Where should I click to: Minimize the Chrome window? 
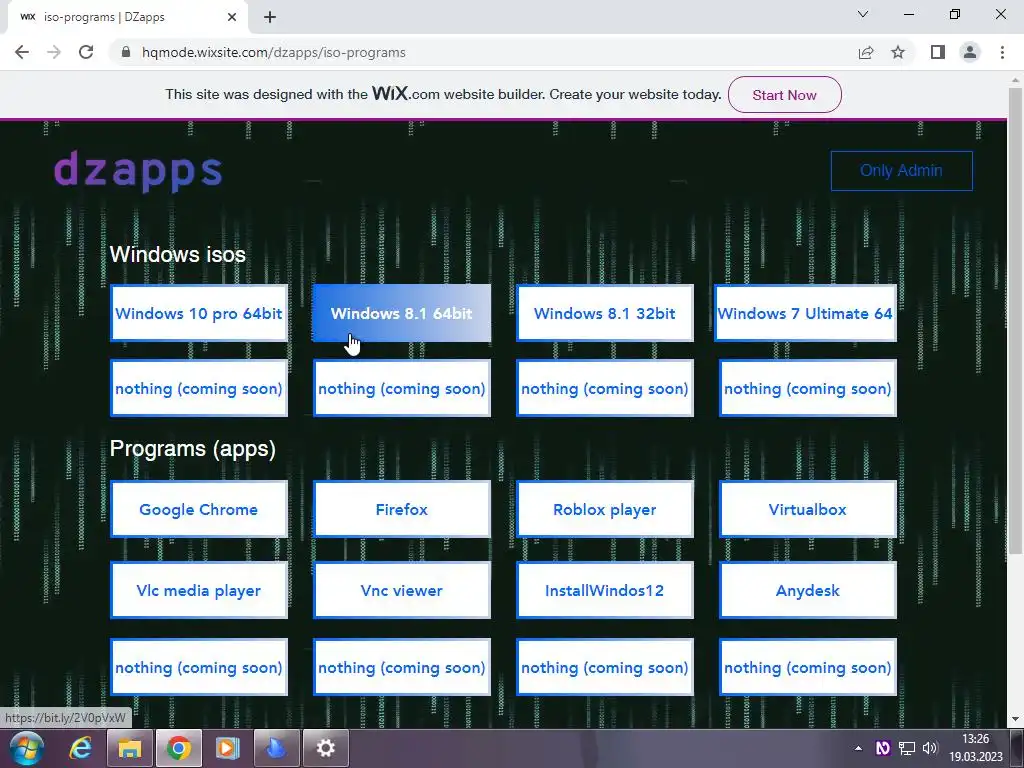click(x=909, y=14)
